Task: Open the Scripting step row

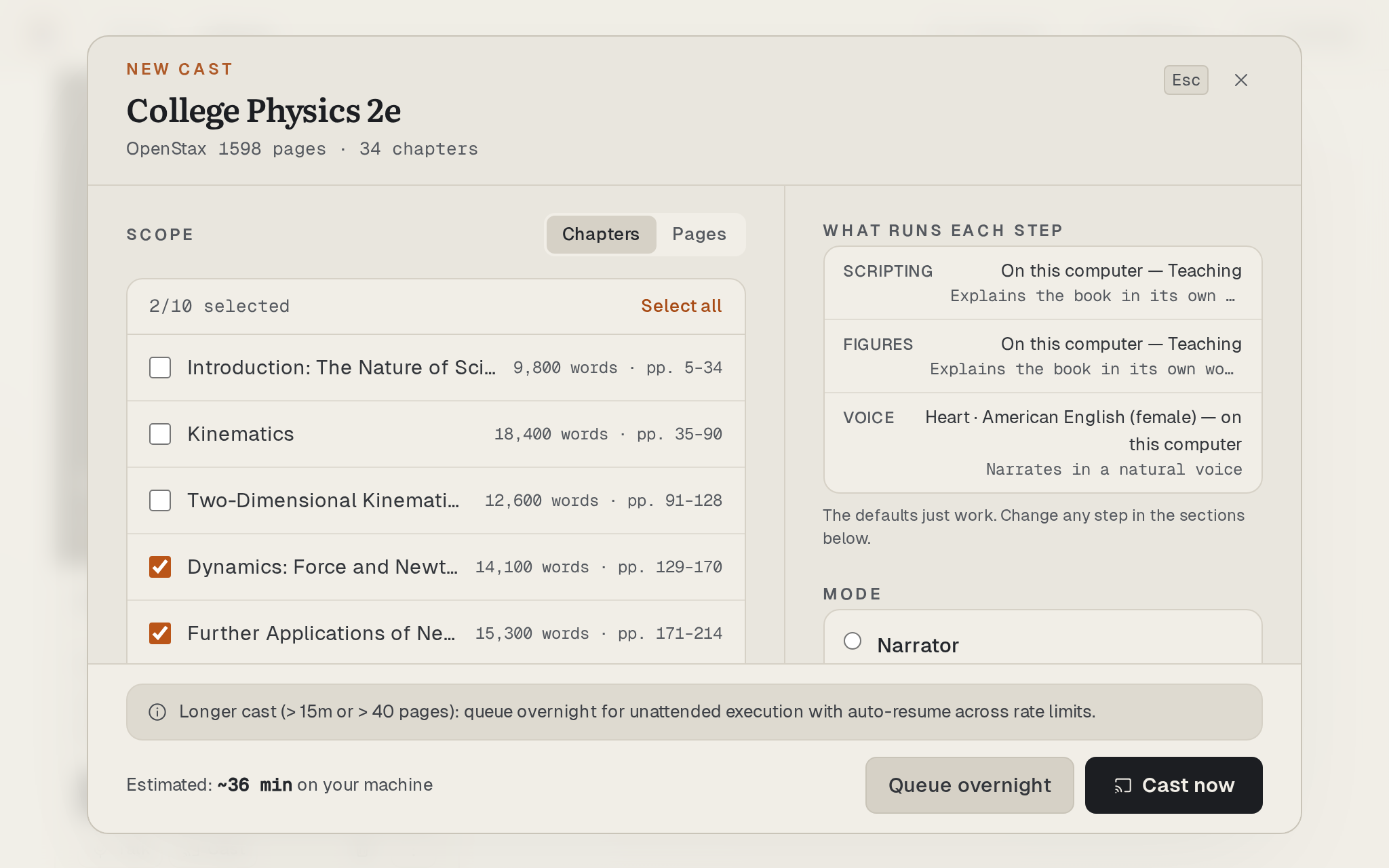Action: click(x=1042, y=283)
